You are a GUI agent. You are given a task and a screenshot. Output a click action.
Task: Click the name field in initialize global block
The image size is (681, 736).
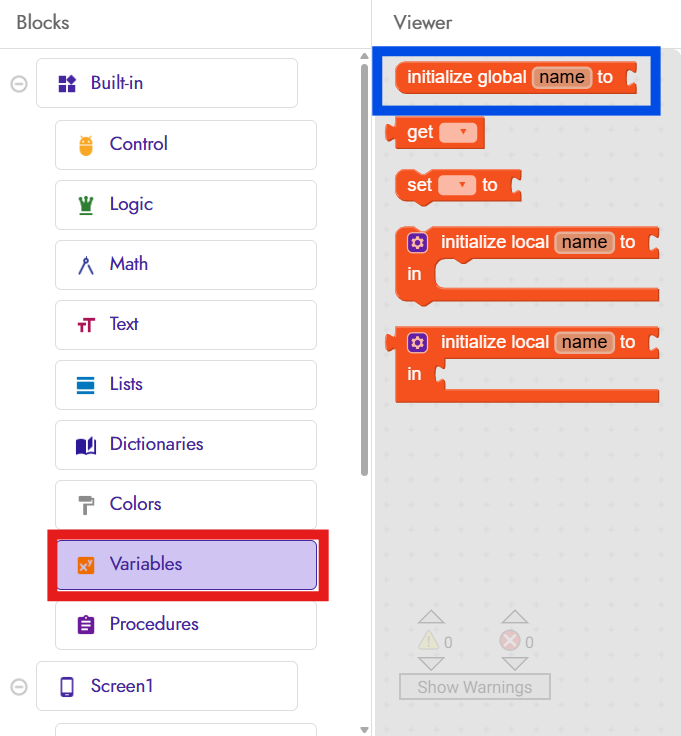[x=561, y=78]
